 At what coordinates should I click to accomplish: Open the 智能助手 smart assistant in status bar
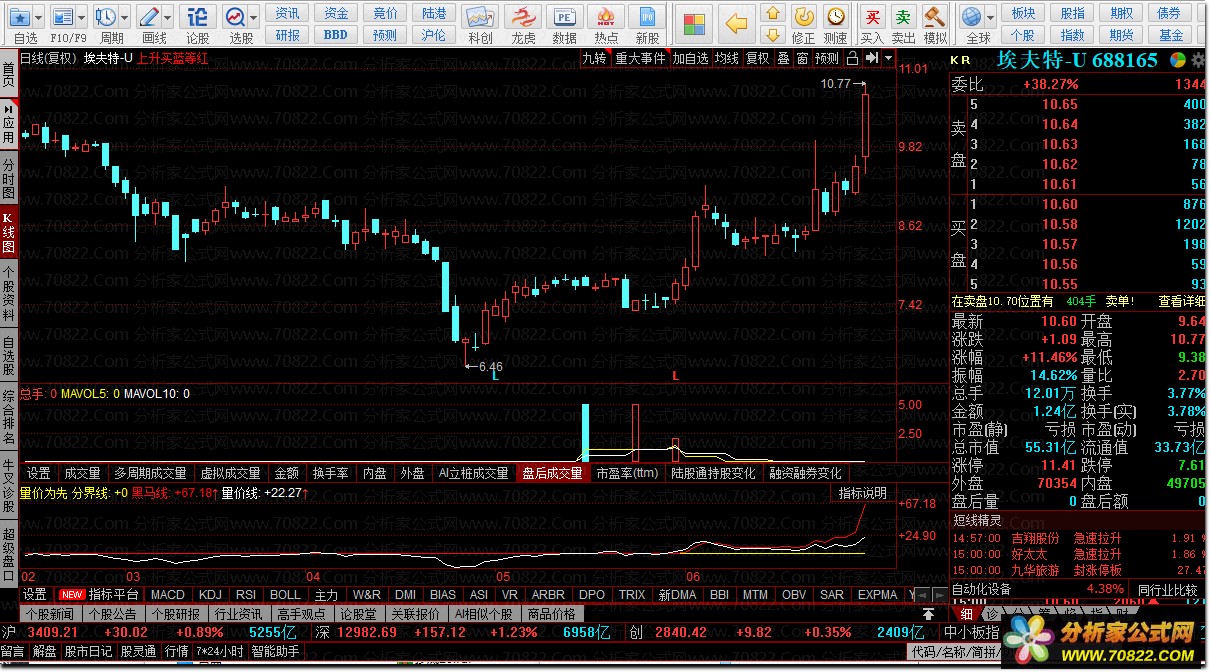tap(275, 651)
